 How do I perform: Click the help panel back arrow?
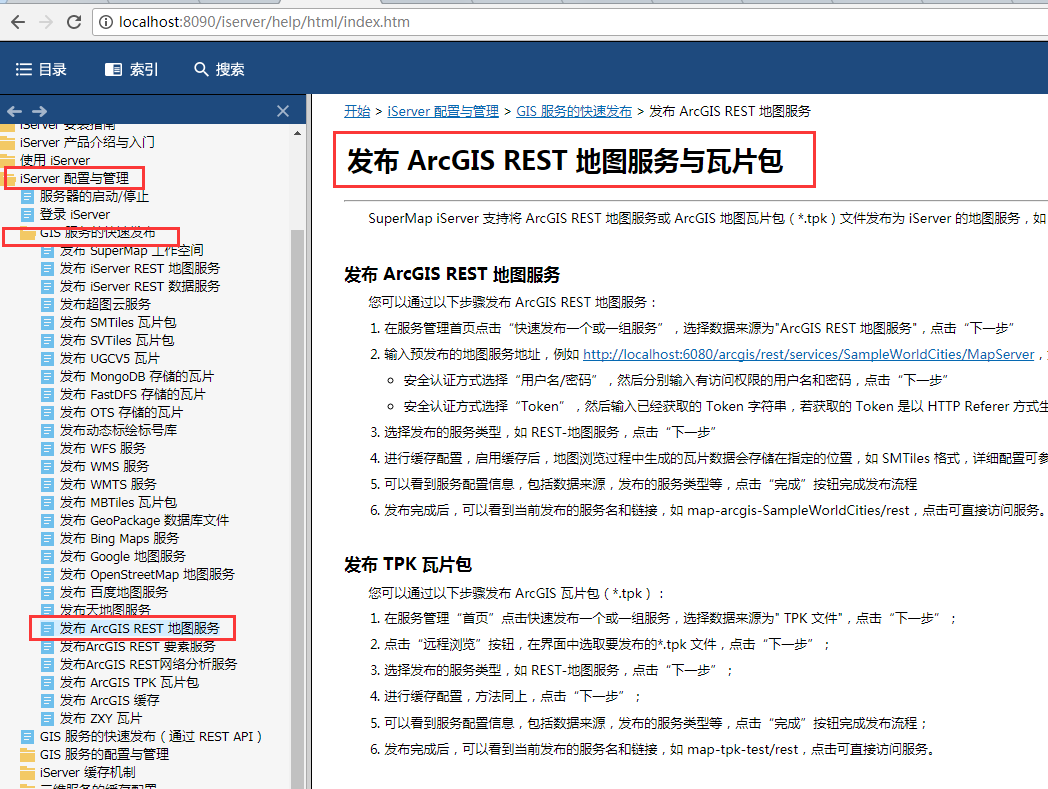coord(15,111)
